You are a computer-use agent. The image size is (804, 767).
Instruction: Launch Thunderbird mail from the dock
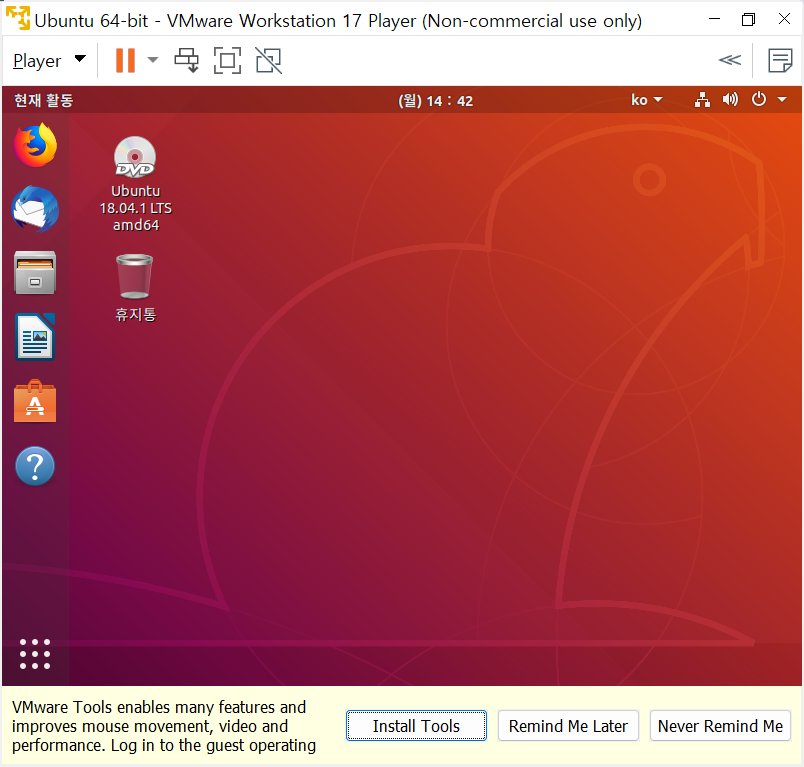click(35, 209)
